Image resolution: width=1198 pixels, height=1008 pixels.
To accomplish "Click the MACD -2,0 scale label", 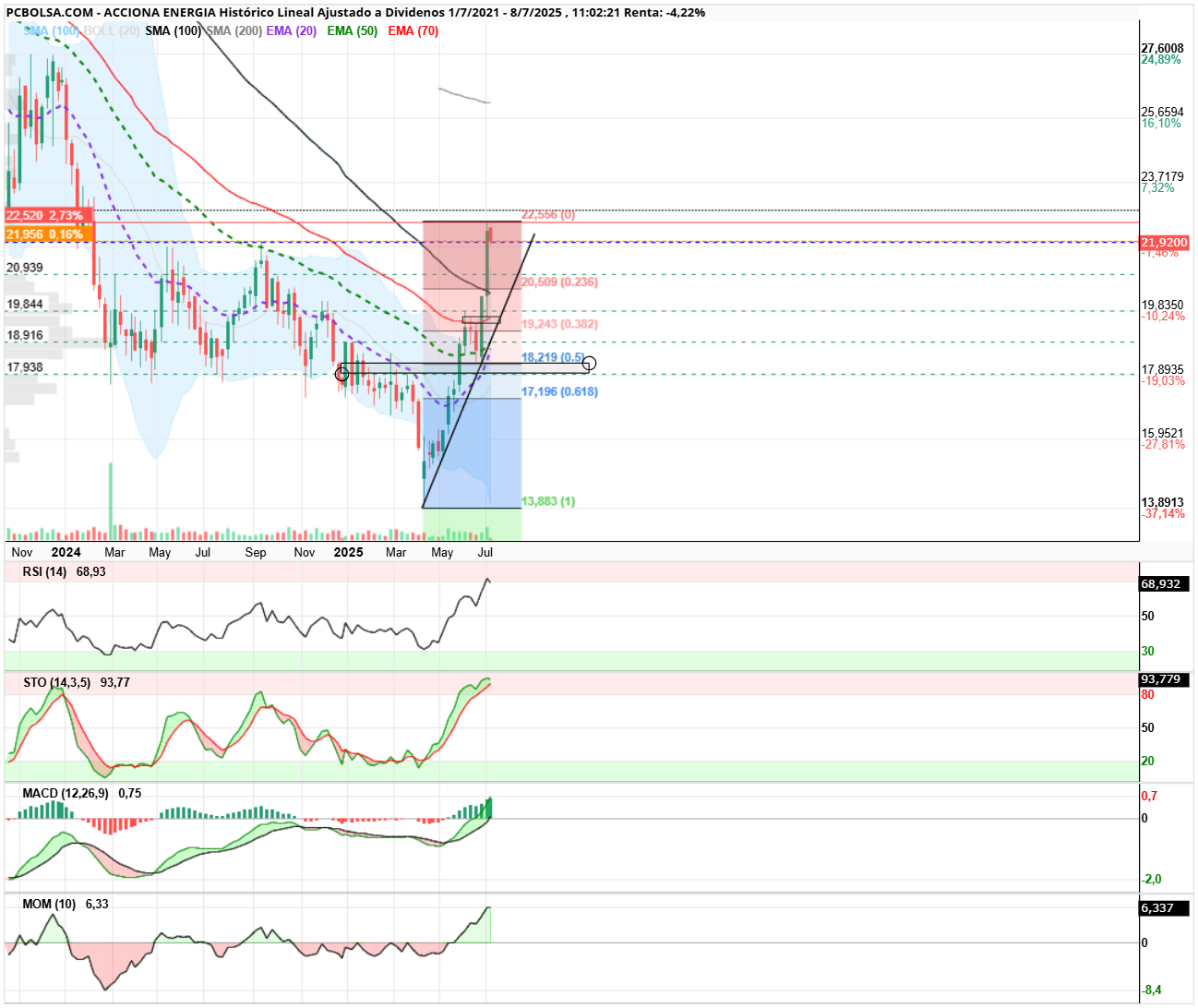I will click(1151, 879).
